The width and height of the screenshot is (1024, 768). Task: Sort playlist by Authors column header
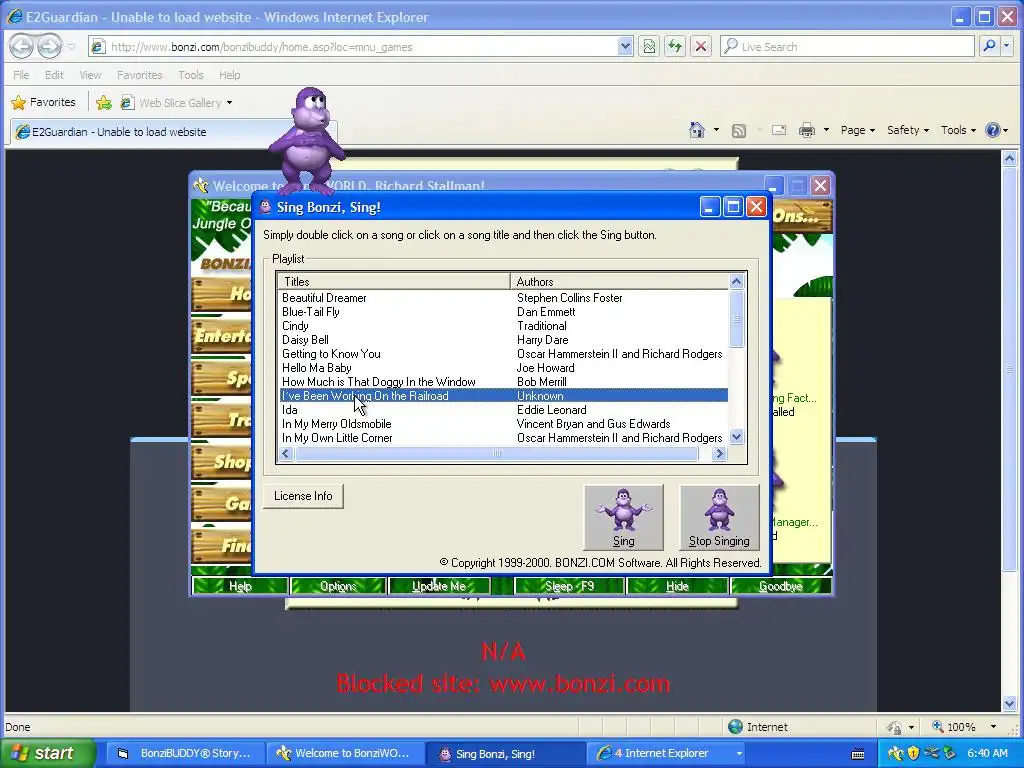(619, 281)
